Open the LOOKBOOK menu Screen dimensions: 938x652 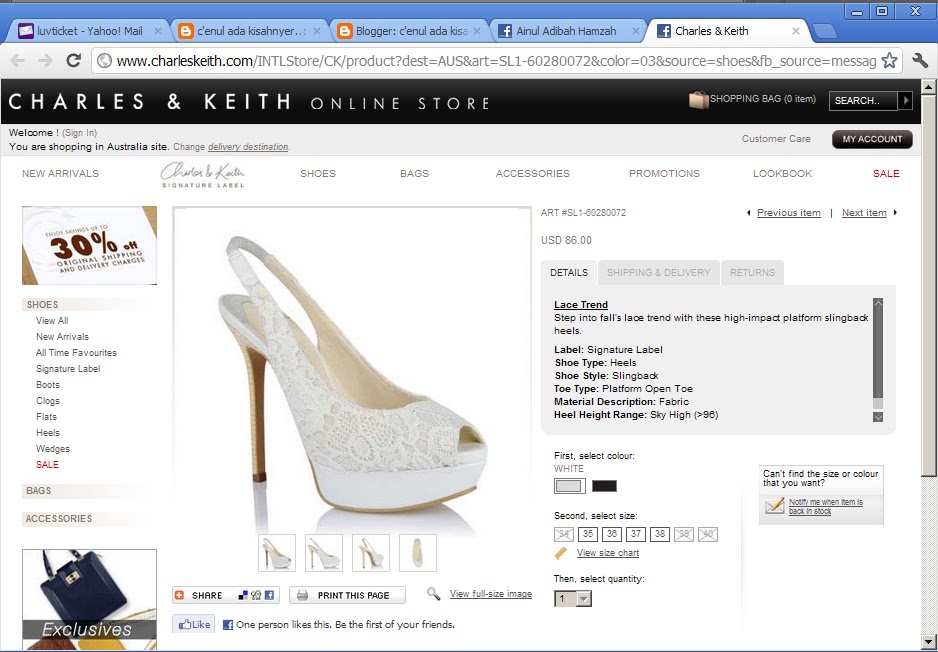pyautogui.click(x=782, y=173)
